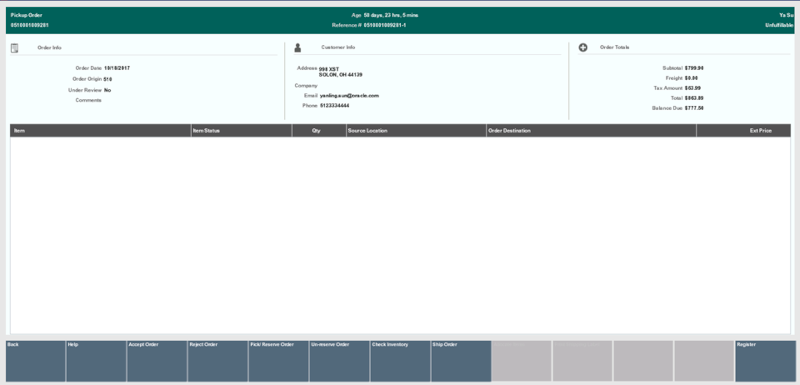The width and height of the screenshot is (800, 385).
Task: Click the Under Review value No
Action: [108, 90]
